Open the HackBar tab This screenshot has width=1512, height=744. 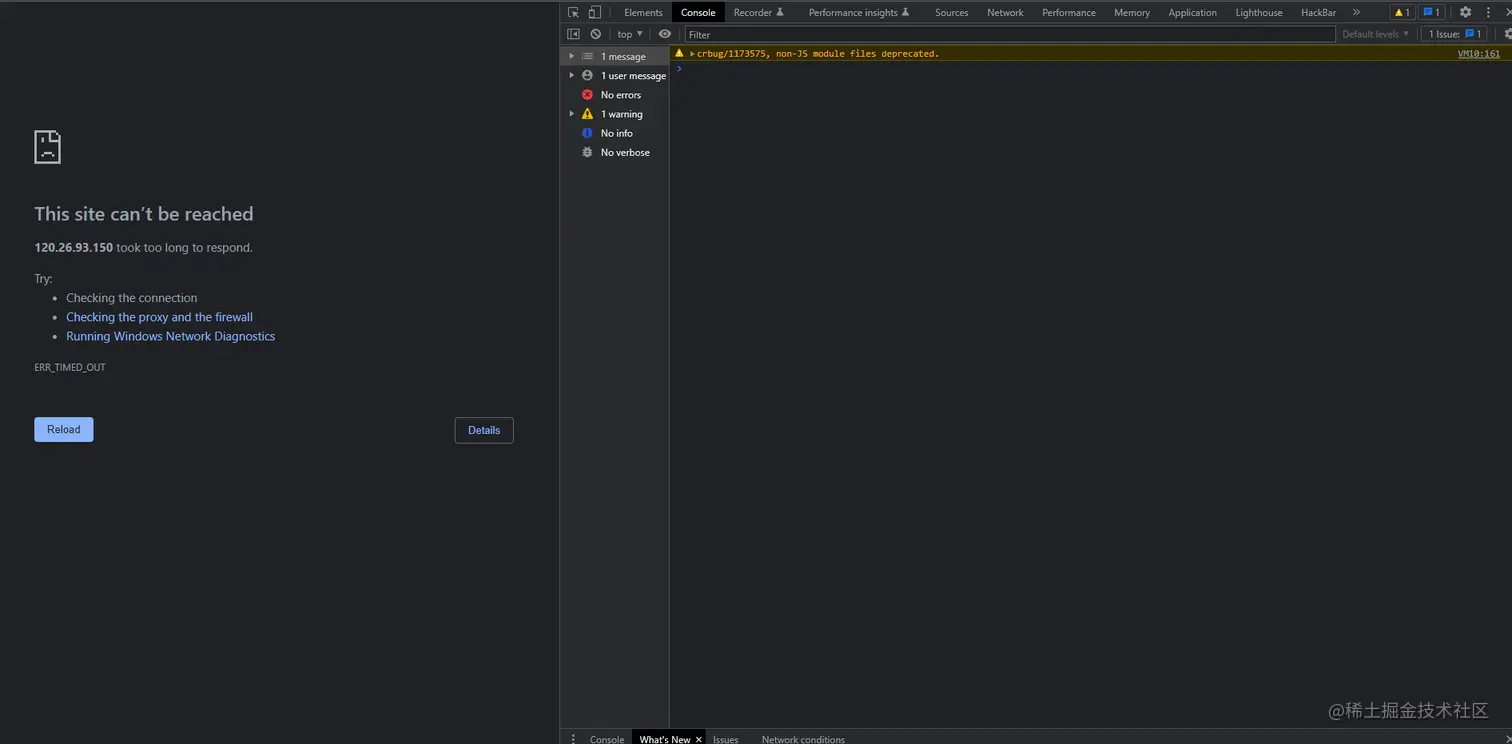point(1318,12)
